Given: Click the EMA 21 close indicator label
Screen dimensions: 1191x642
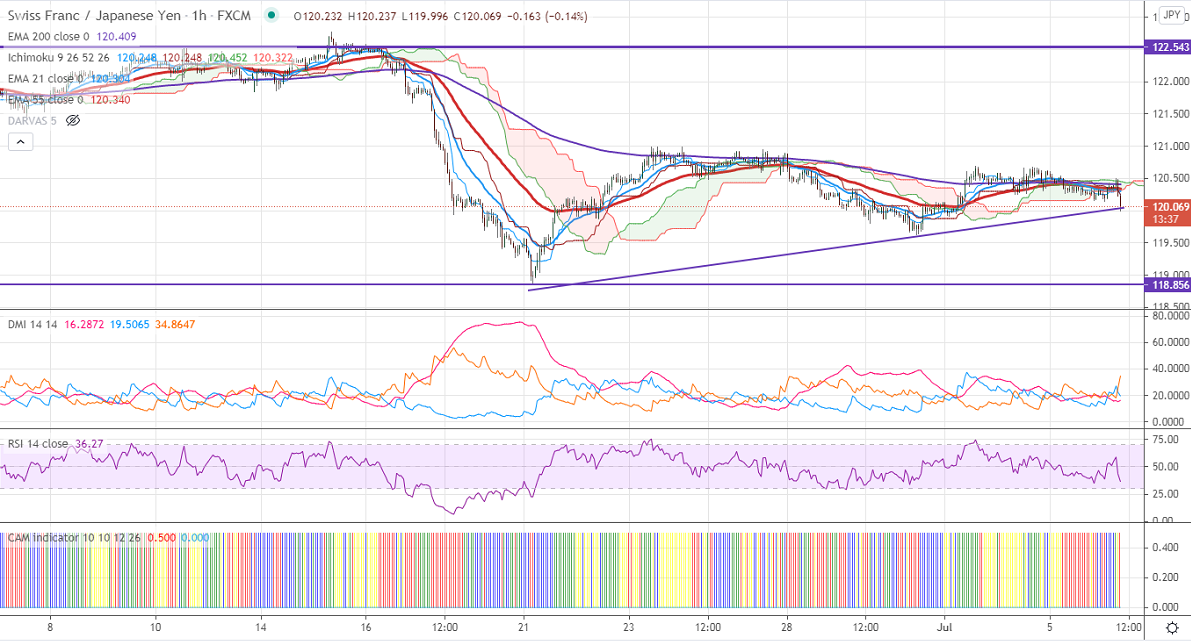Looking at the screenshot, I should 45,78.
